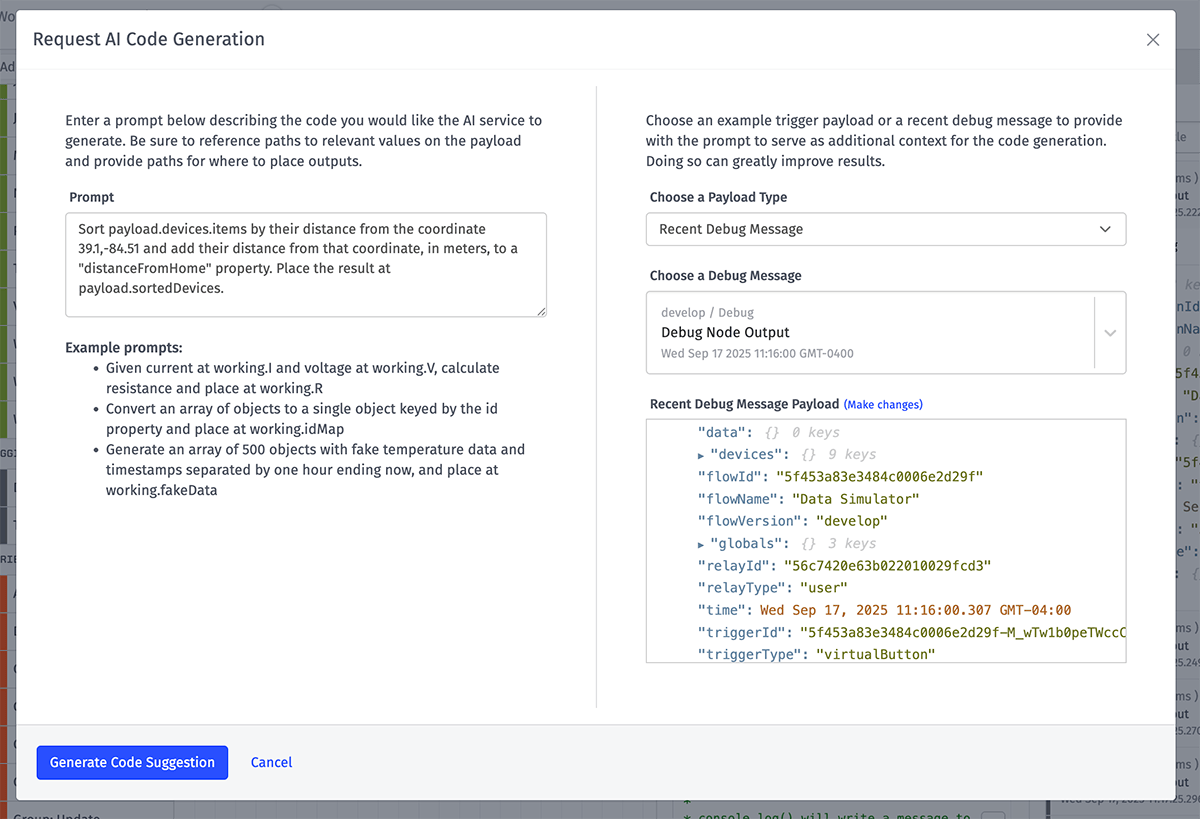
Task: Click the resistance calculation example prompt
Action: tap(302, 378)
